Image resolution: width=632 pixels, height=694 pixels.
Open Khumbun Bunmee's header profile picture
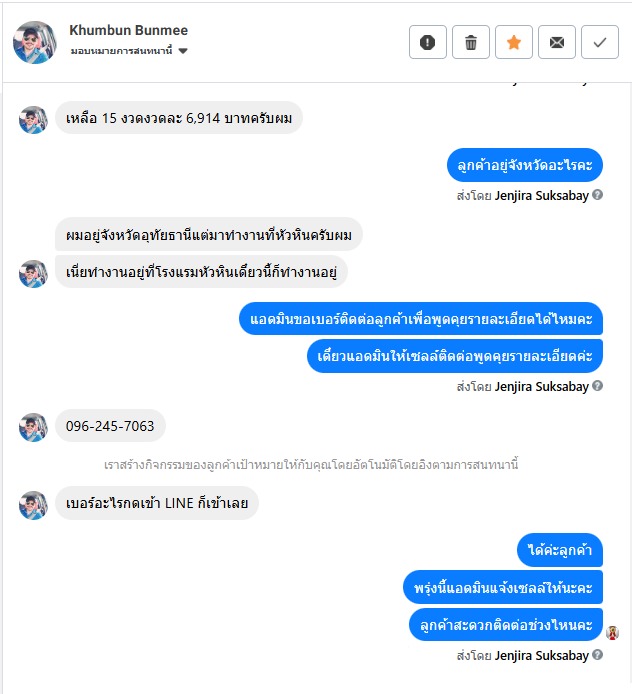pyautogui.click(x=35, y=42)
